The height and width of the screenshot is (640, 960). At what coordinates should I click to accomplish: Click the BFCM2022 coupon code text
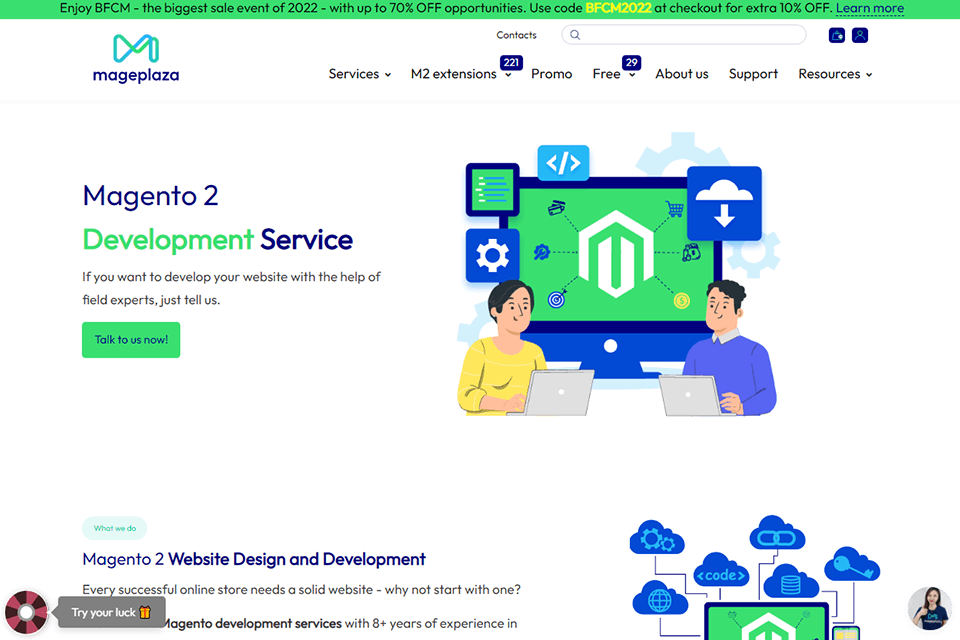[618, 9]
